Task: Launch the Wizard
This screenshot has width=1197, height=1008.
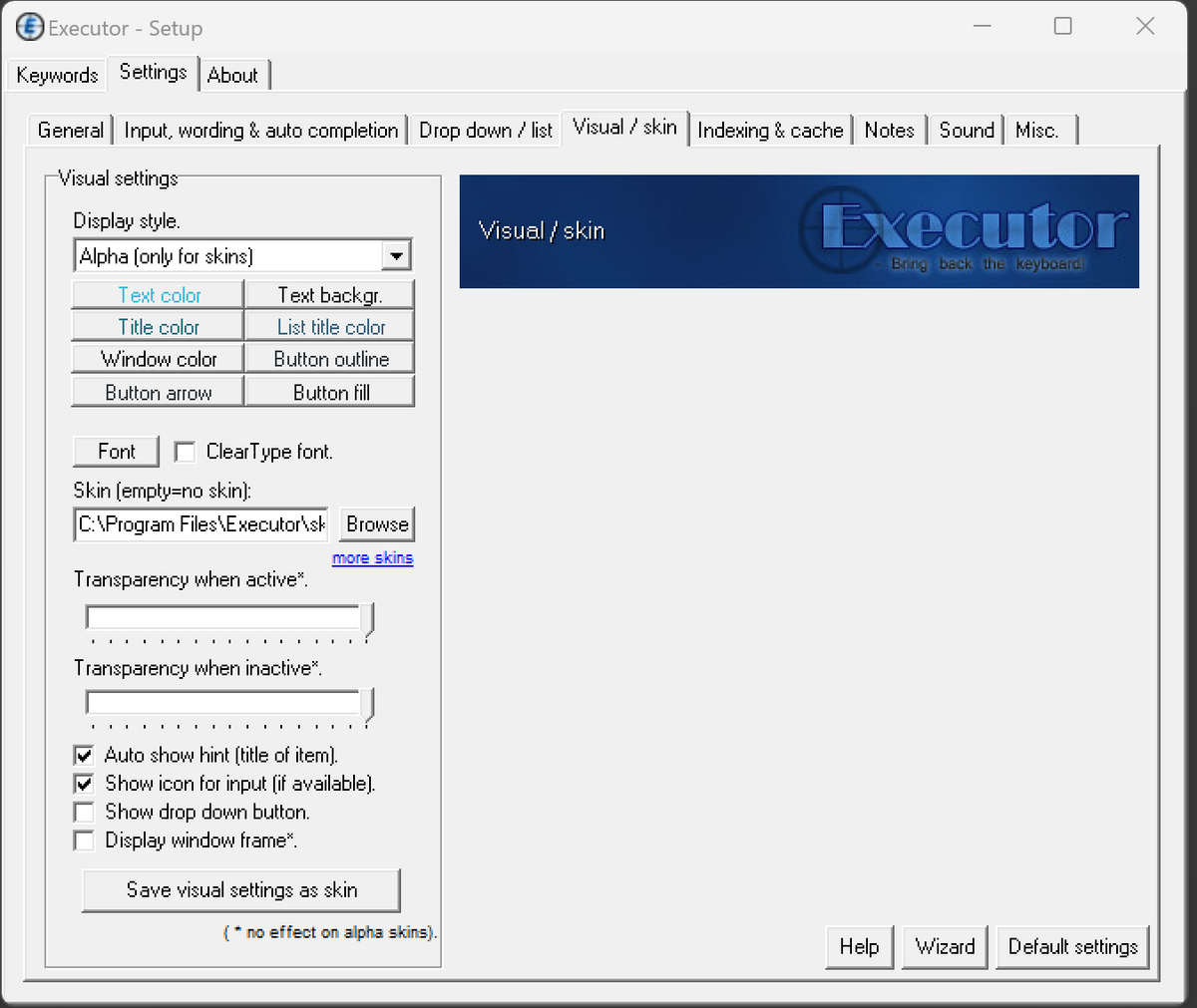Action: 945,947
